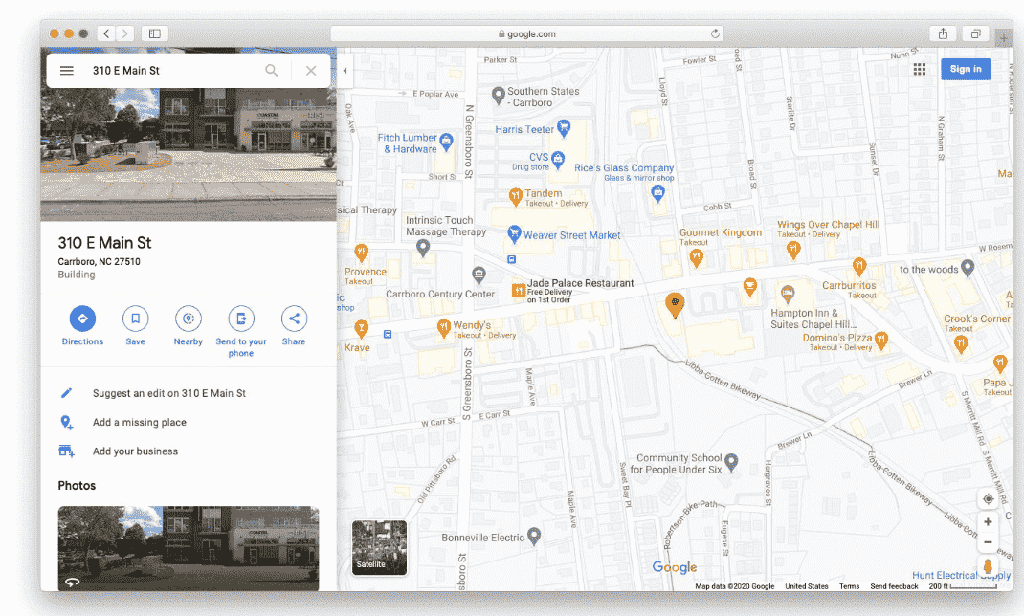Click the show your location button
The height and width of the screenshot is (616, 1024).
pos(988,499)
